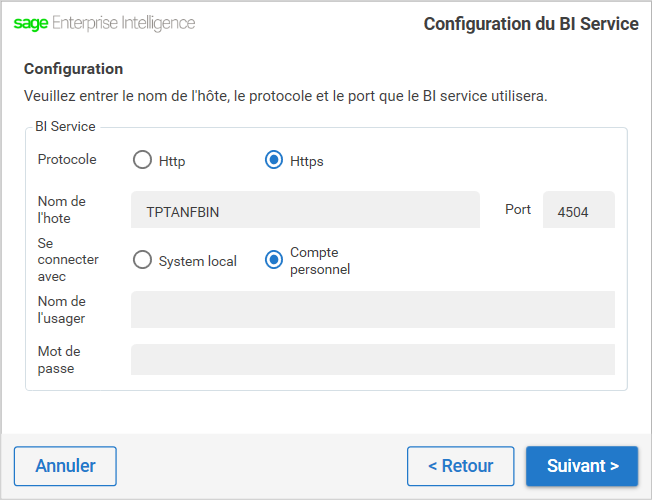Screen dimensions: 652x500
Task: Click the BI Service group box label
Action: 65,126
